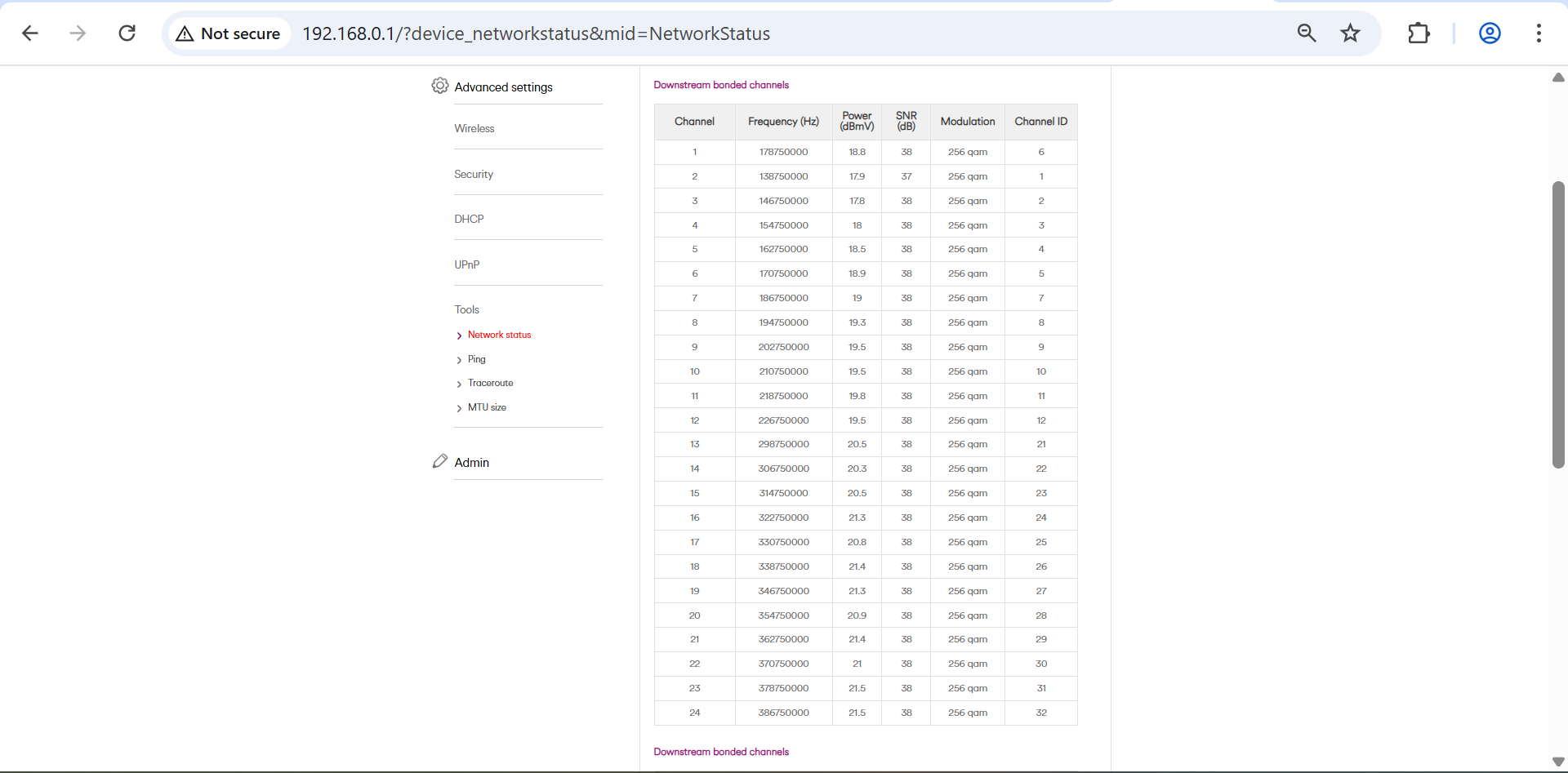1568x773 pixels.
Task: Open the UPnP menu item
Action: tap(467, 265)
